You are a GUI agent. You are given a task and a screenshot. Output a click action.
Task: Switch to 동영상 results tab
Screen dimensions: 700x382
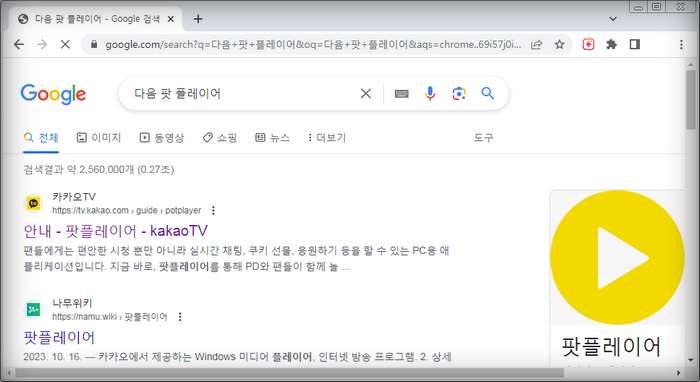pyautogui.click(x=162, y=137)
